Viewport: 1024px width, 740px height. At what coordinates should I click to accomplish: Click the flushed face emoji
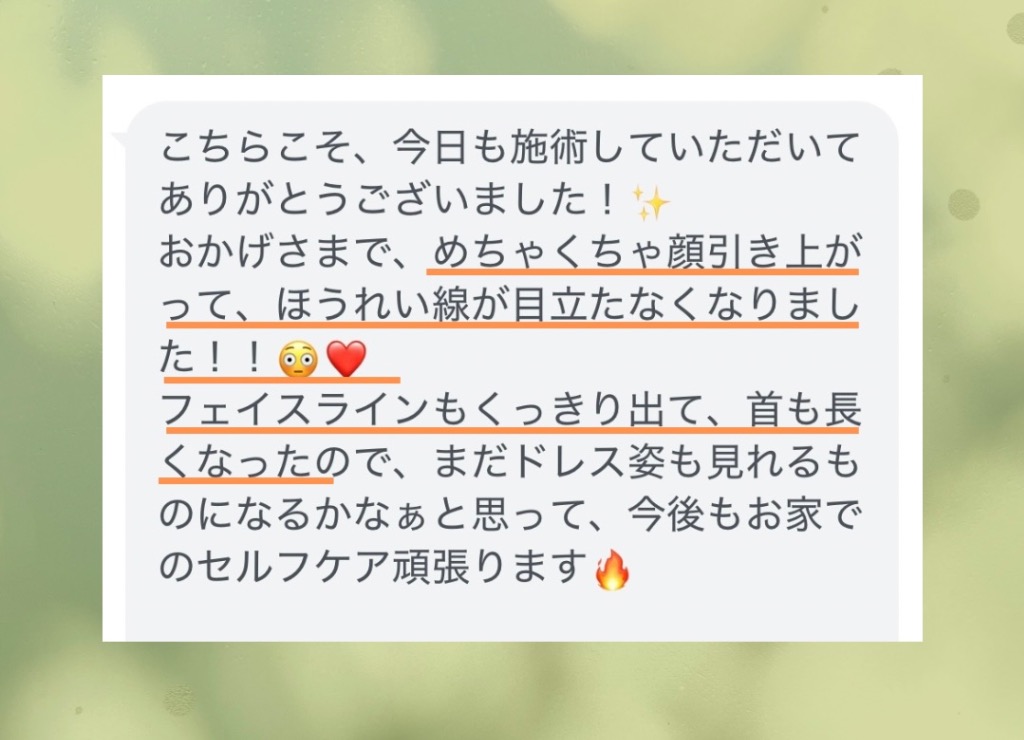pyautogui.click(x=298, y=360)
